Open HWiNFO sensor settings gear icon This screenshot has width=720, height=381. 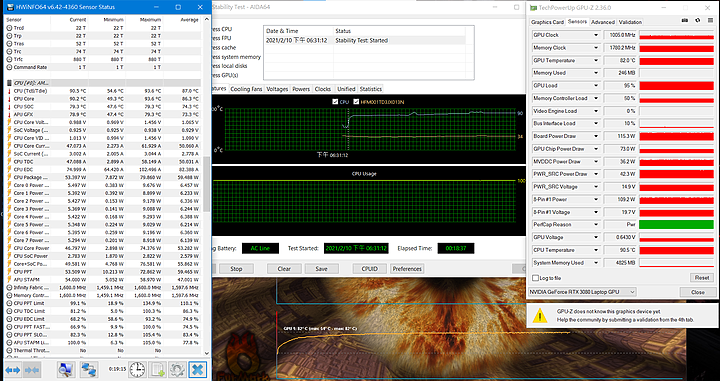click(x=177, y=370)
